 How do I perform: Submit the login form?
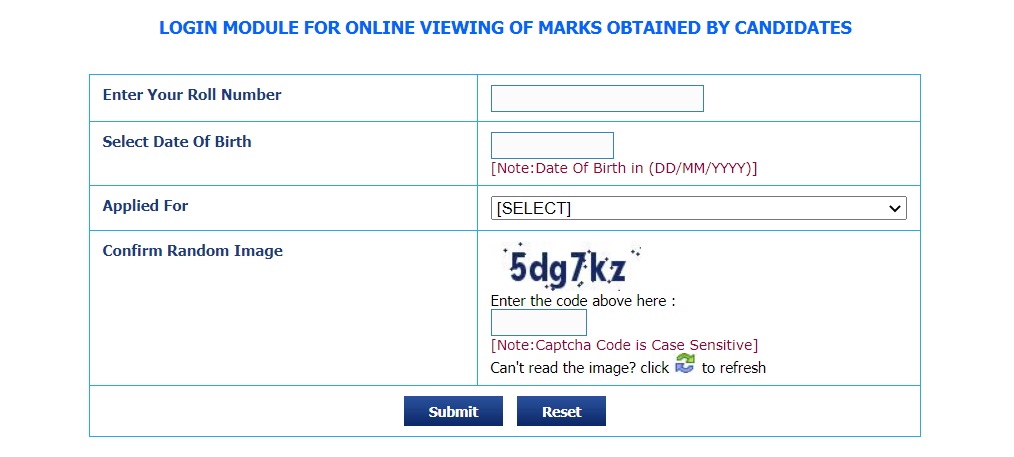[x=453, y=412]
